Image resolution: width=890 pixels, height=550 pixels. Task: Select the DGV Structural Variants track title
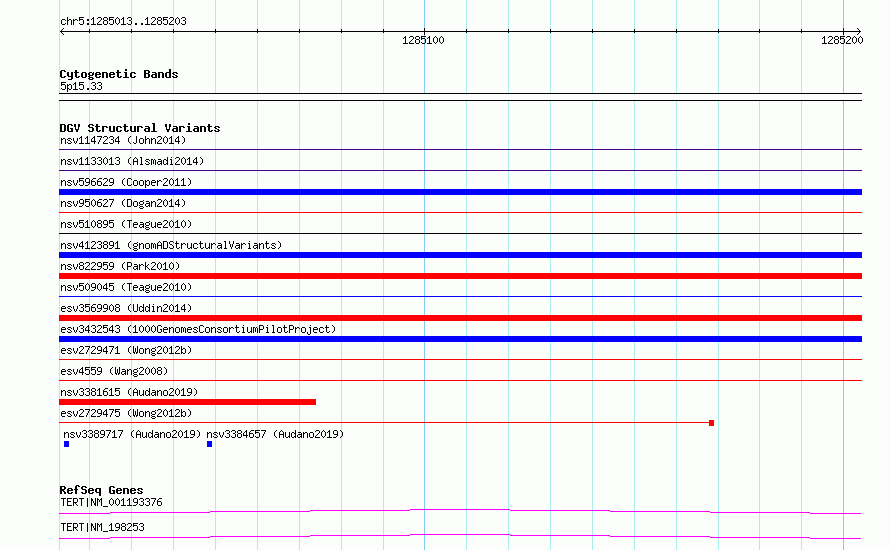pos(140,128)
